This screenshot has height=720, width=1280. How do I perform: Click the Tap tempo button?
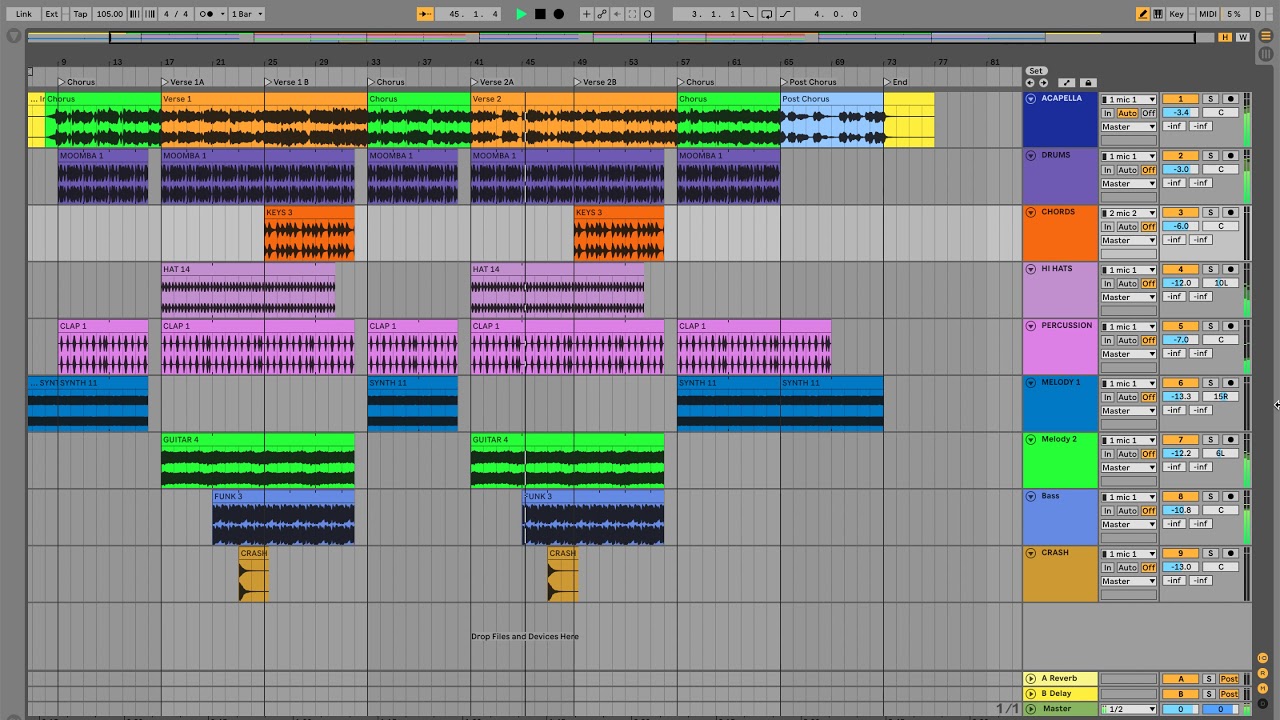coord(80,14)
